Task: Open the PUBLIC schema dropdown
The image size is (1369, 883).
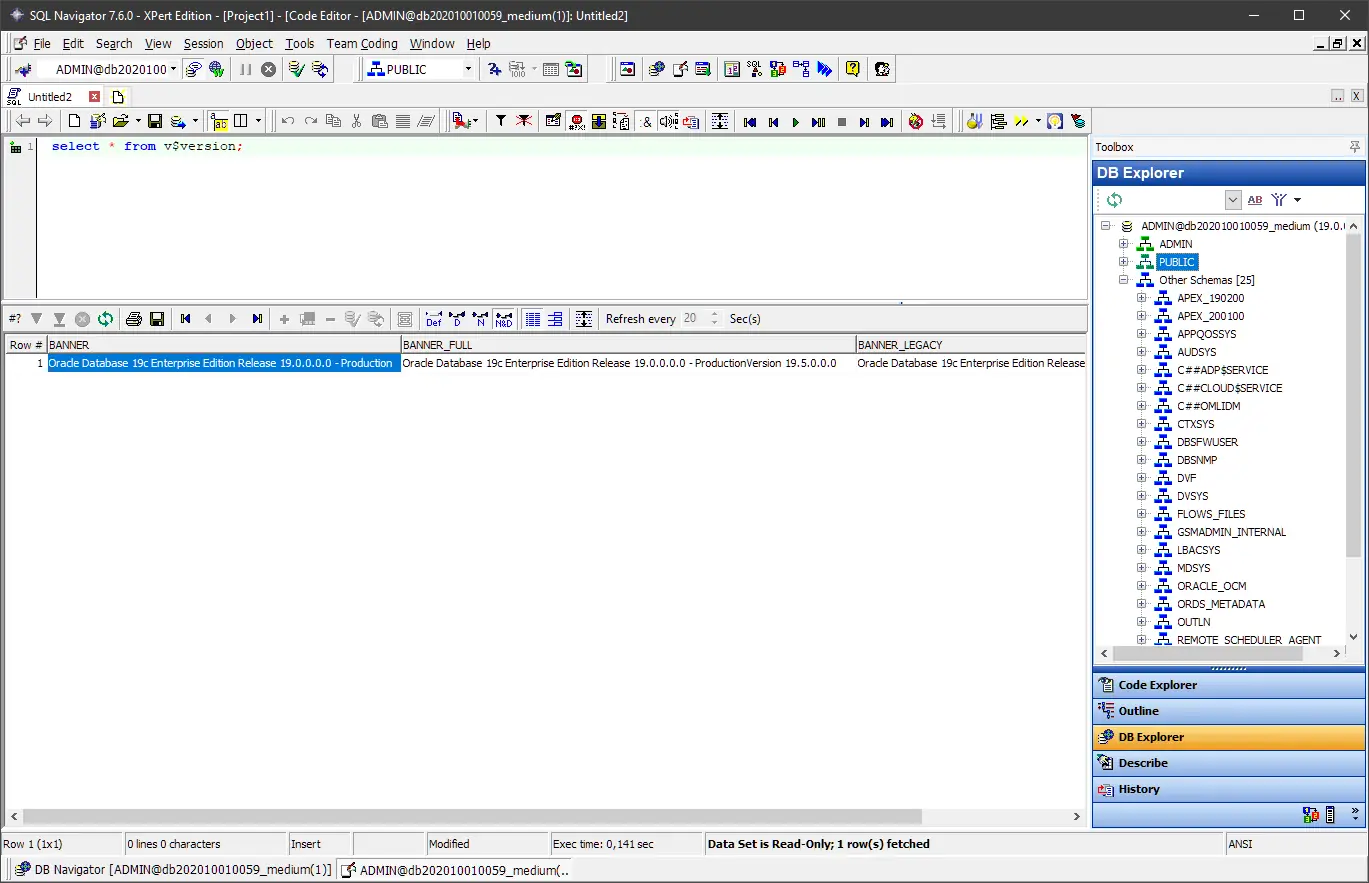Action: [468, 69]
